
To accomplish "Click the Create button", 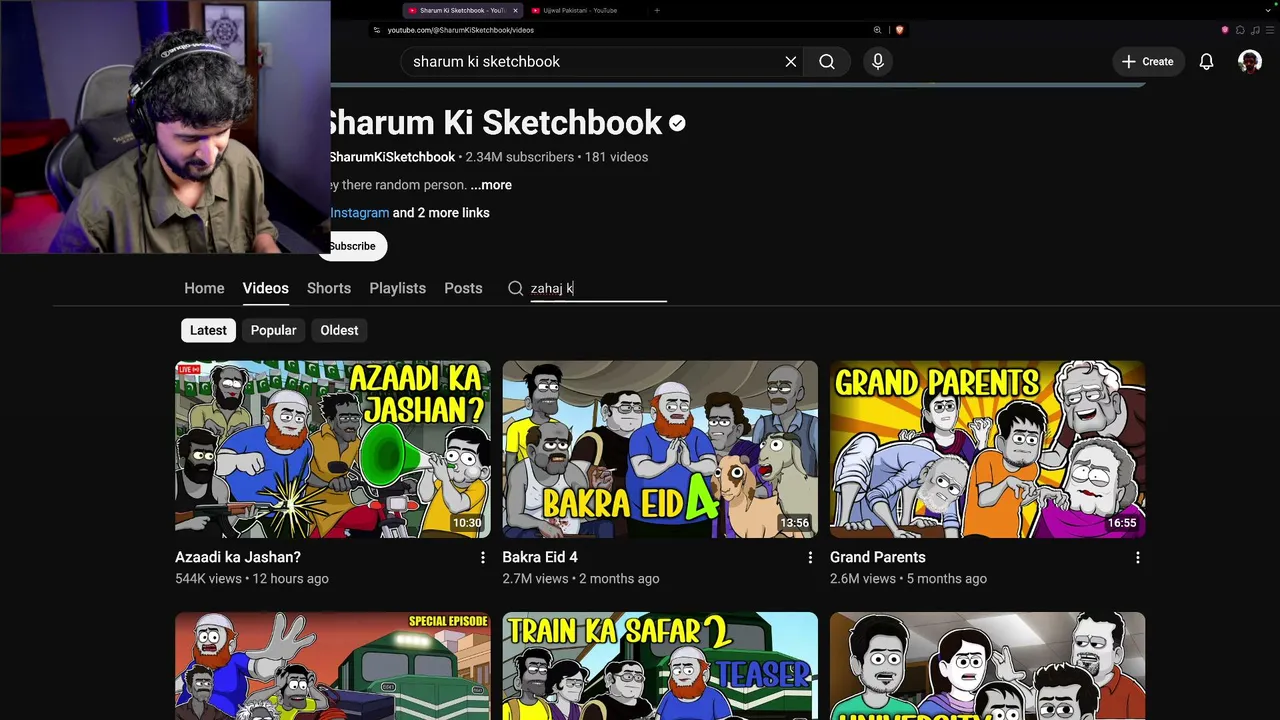I will 1148,62.
